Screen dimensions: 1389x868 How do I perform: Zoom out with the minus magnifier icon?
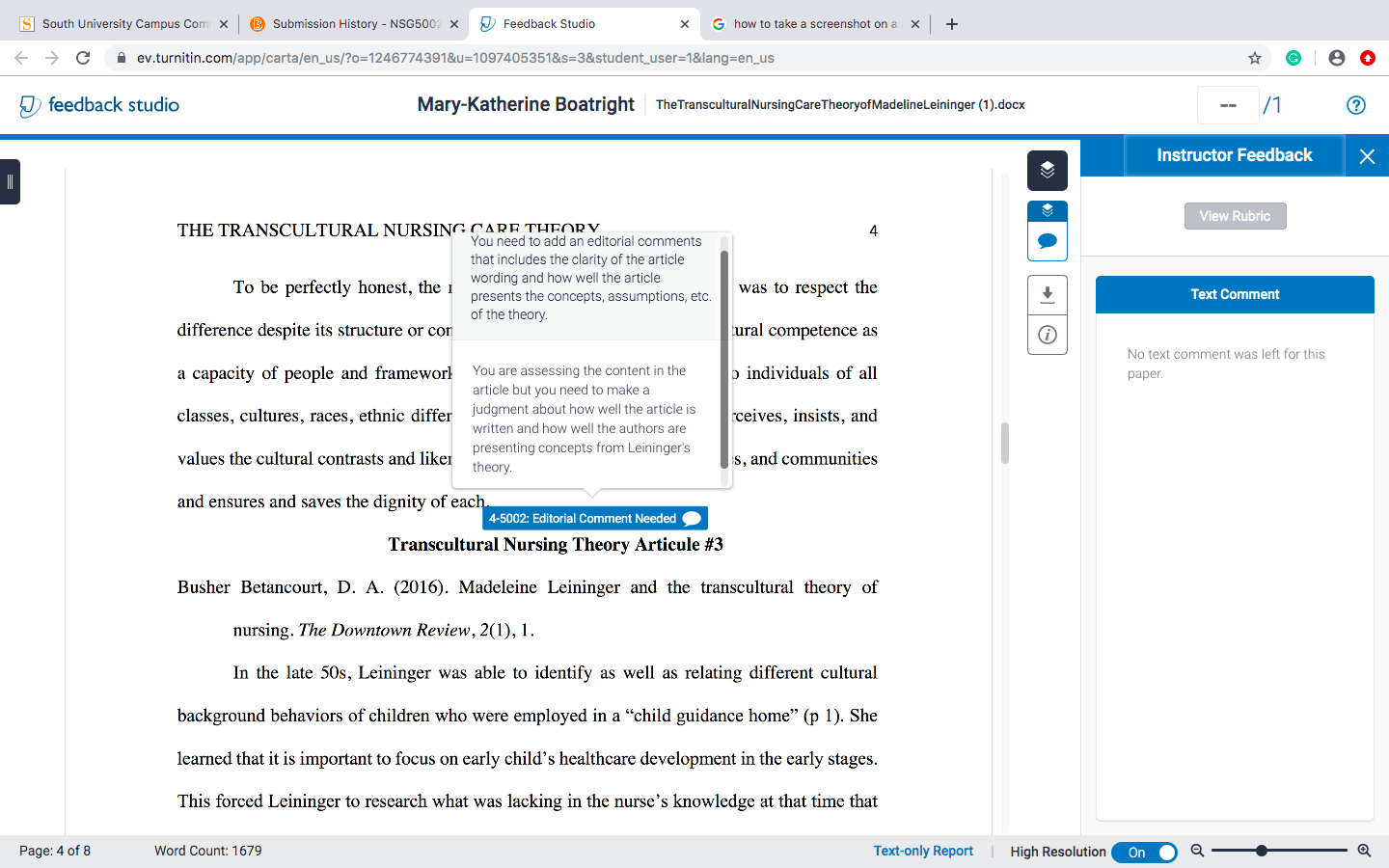pyautogui.click(x=1197, y=851)
